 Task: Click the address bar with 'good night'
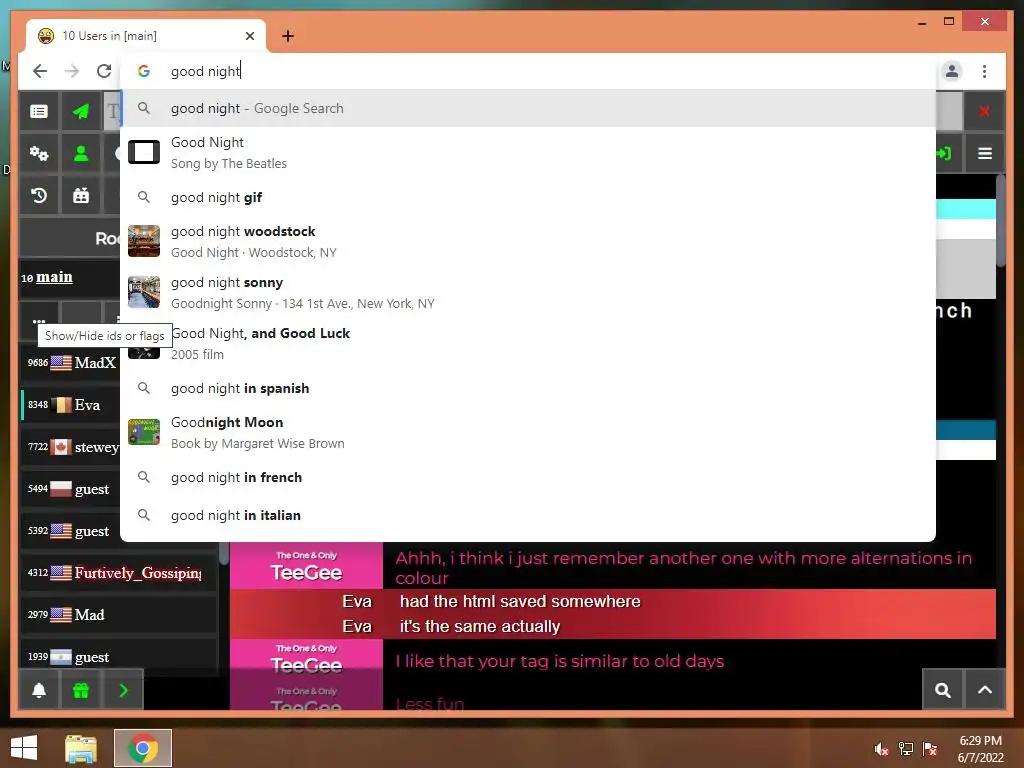coord(528,71)
